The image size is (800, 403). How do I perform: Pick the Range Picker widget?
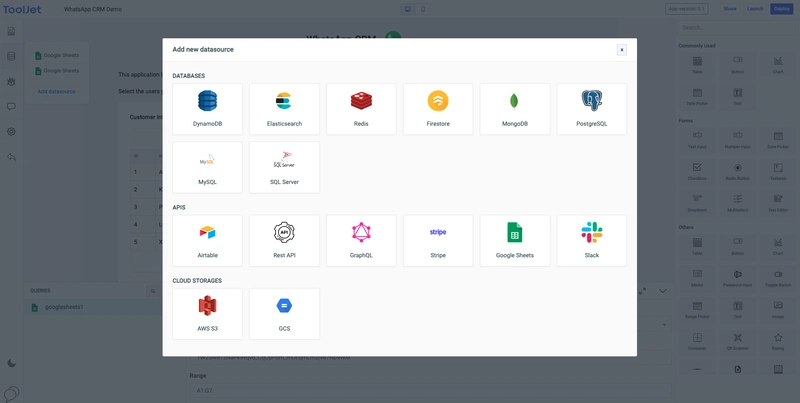pyautogui.click(x=697, y=310)
